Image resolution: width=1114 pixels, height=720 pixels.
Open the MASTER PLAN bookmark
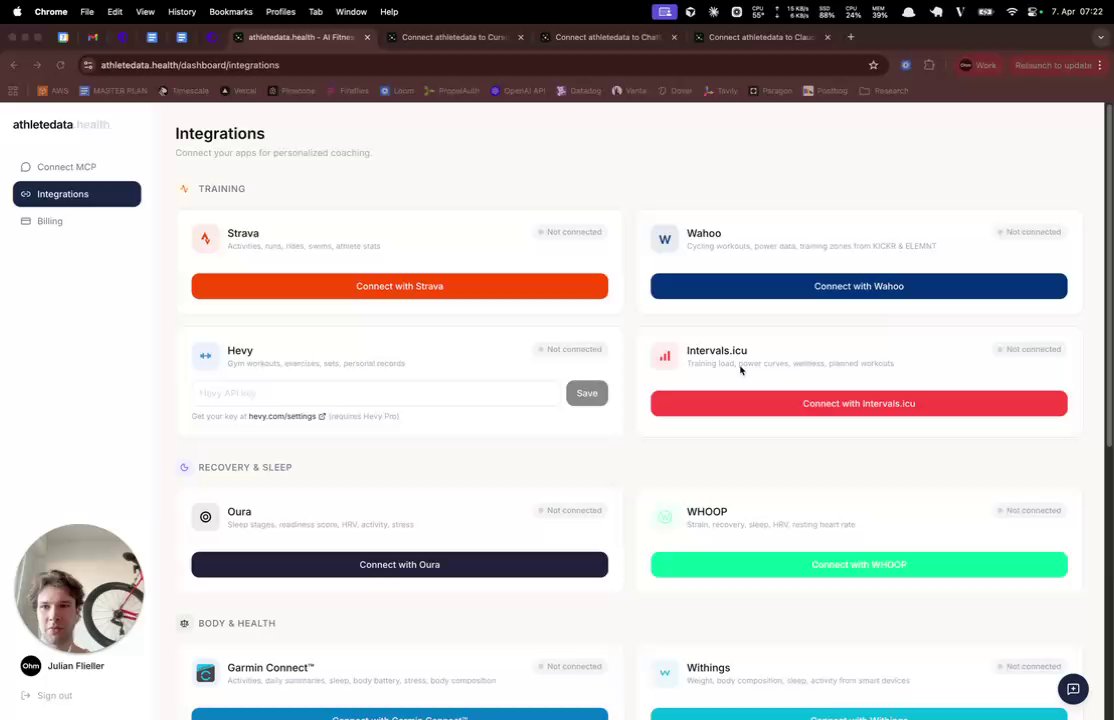tap(114, 91)
